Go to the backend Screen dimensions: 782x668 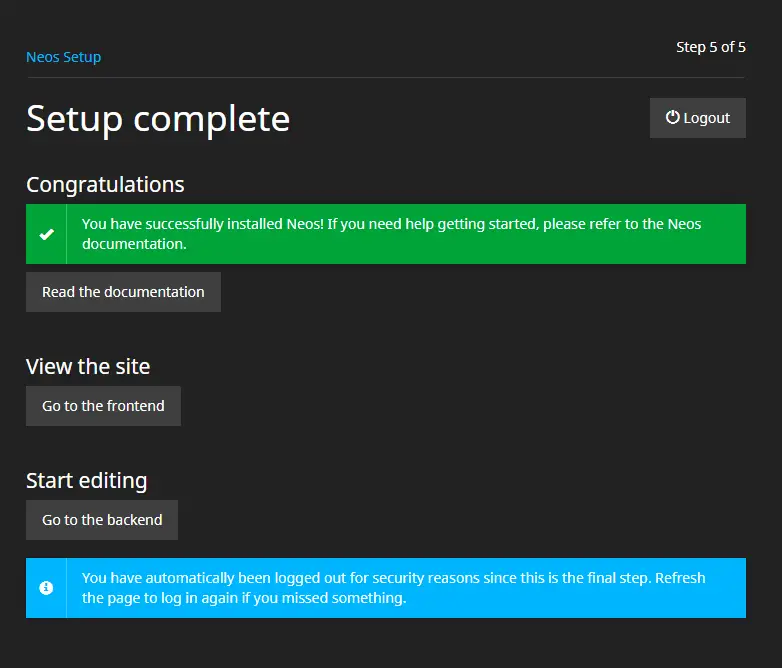pos(102,519)
